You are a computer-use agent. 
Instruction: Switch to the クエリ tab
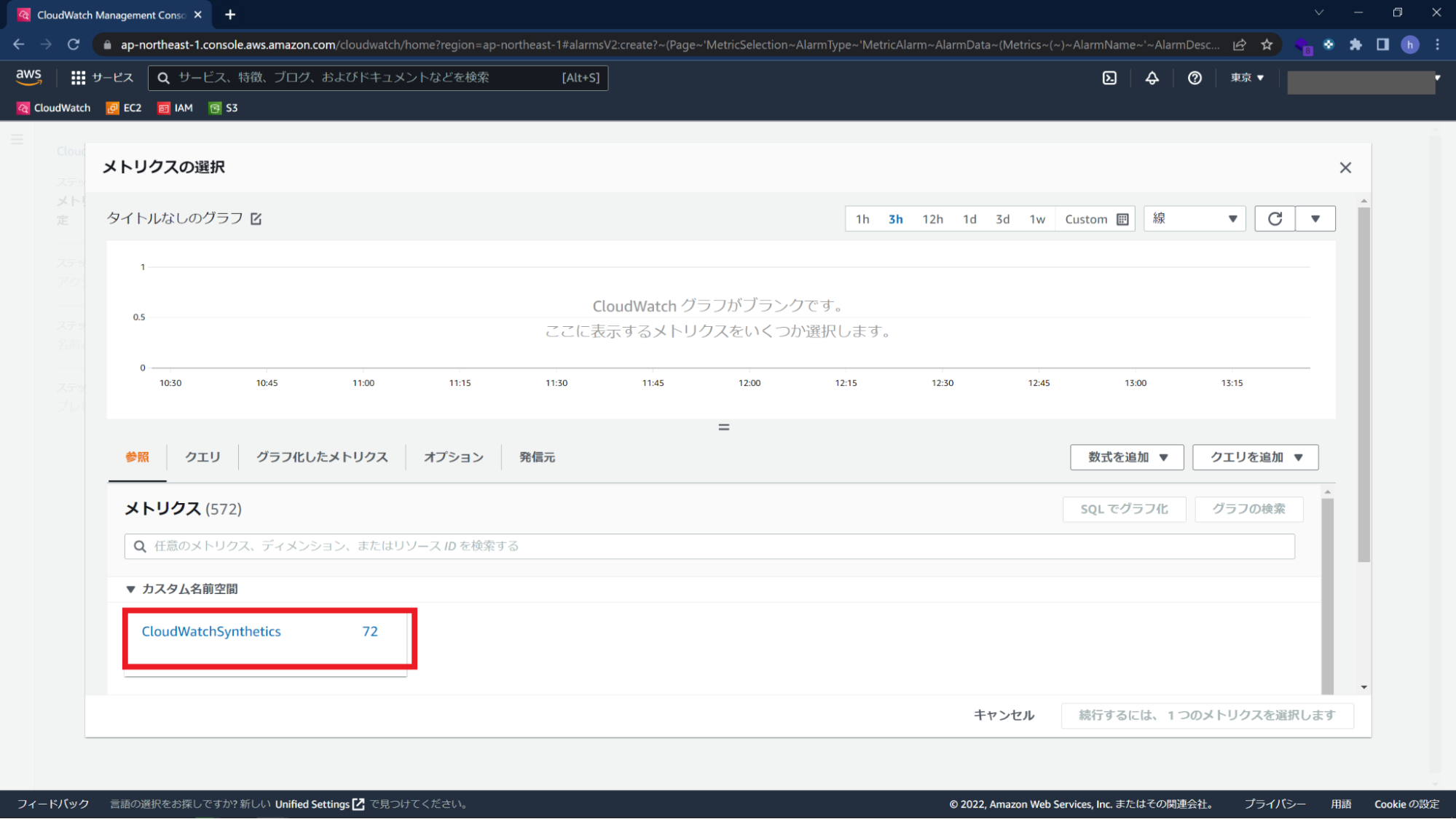coord(202,457)
